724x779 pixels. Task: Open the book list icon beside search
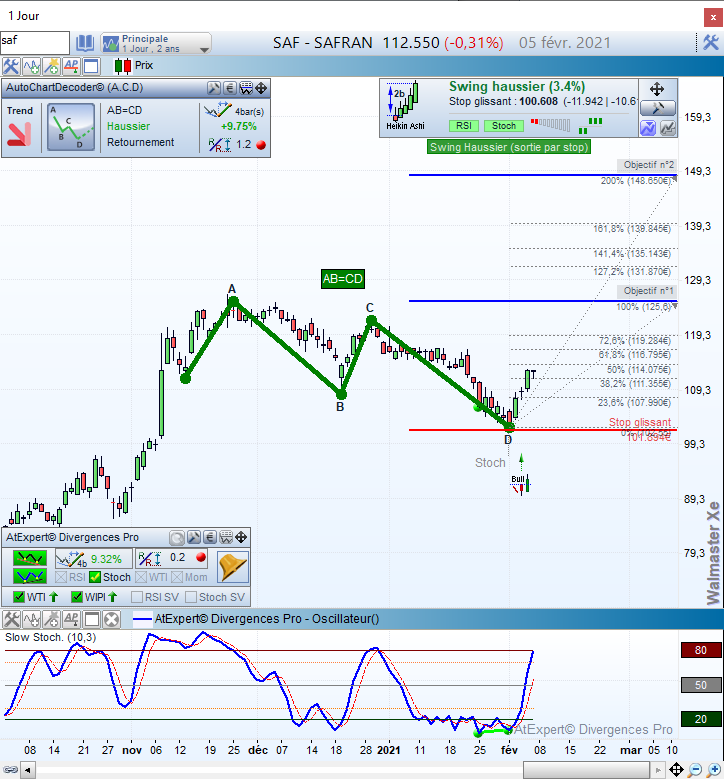84,43
